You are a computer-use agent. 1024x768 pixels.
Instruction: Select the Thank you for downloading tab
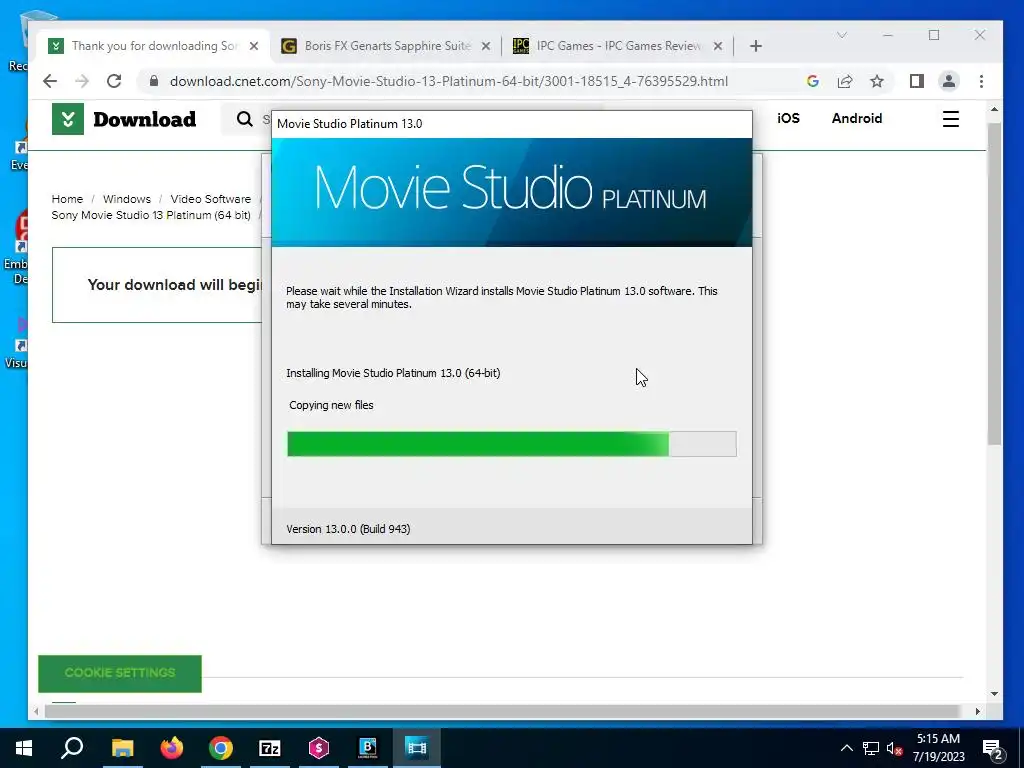[153, 46]
